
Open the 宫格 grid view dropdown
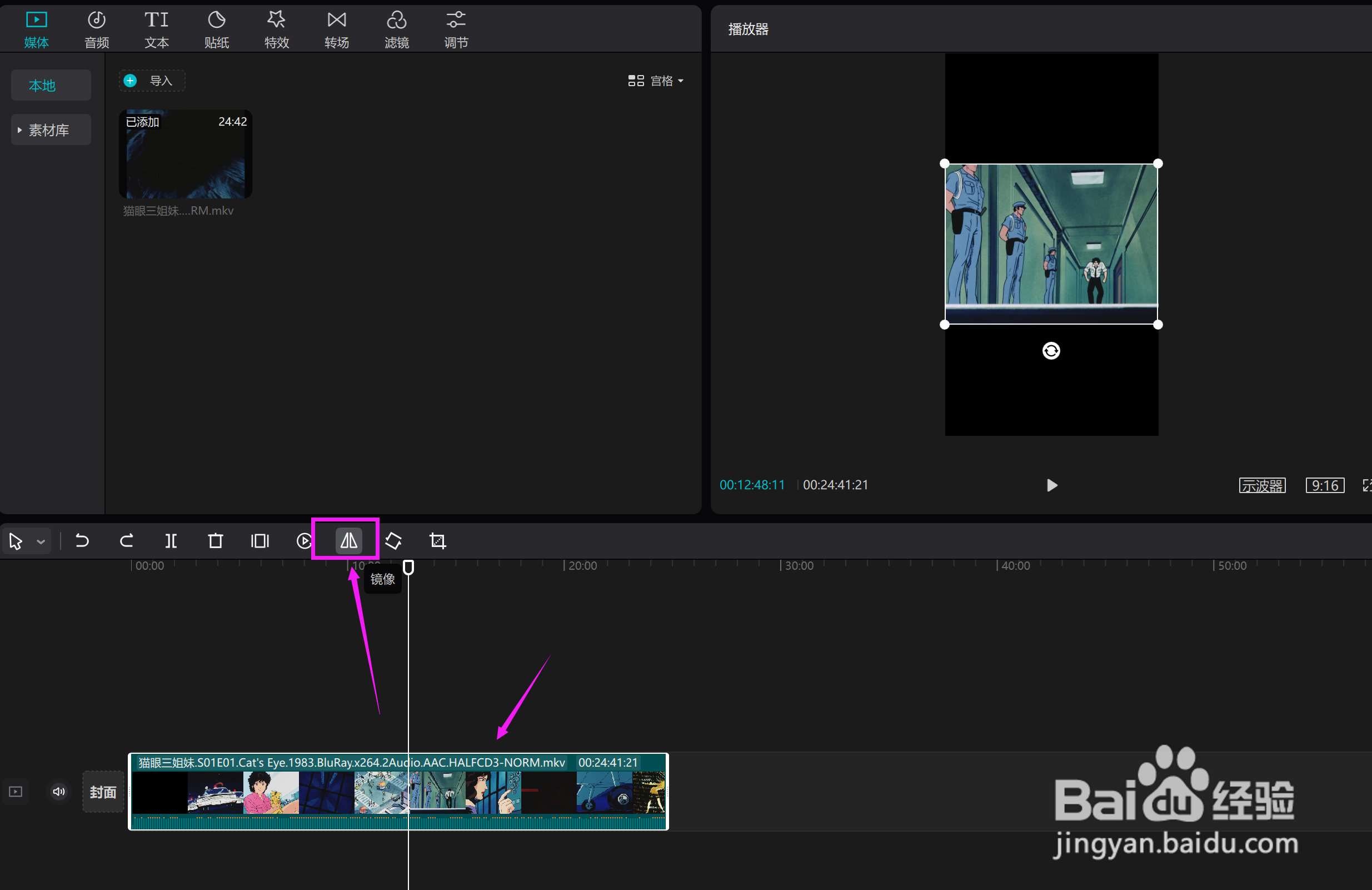(x=656, y=81)
